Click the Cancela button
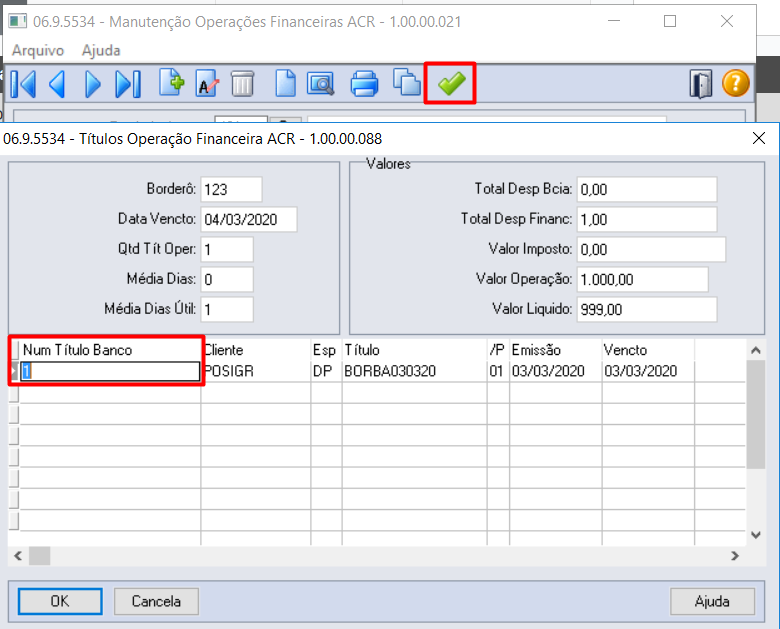The height and width of the screenshot is (629, 780). pyautogui.click(x=156, y=601)
